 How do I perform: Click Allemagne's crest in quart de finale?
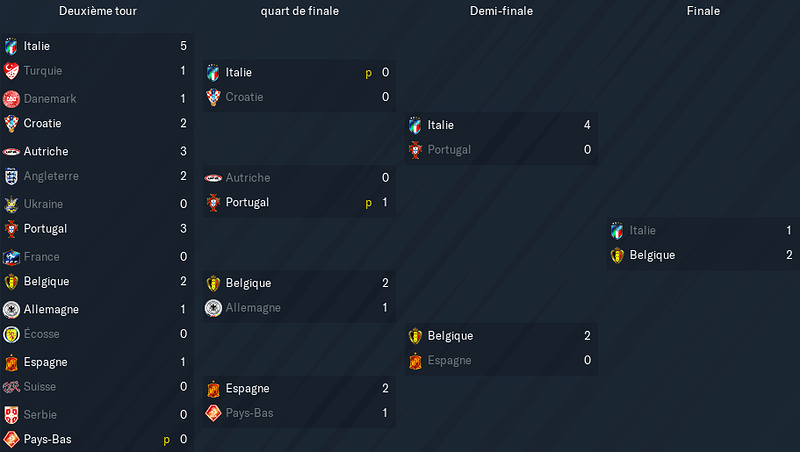[213, 308]
